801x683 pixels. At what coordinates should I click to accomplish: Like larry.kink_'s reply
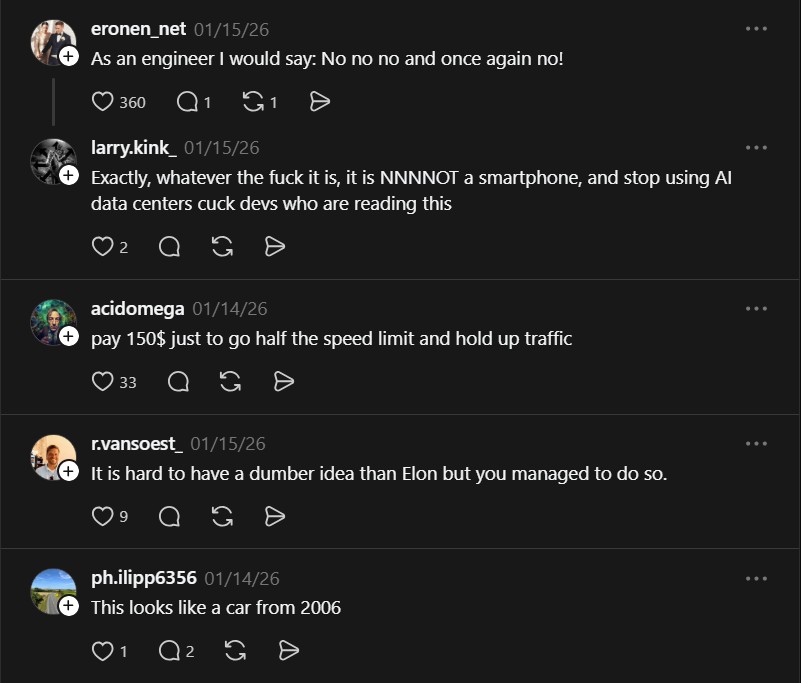[103, 247]
